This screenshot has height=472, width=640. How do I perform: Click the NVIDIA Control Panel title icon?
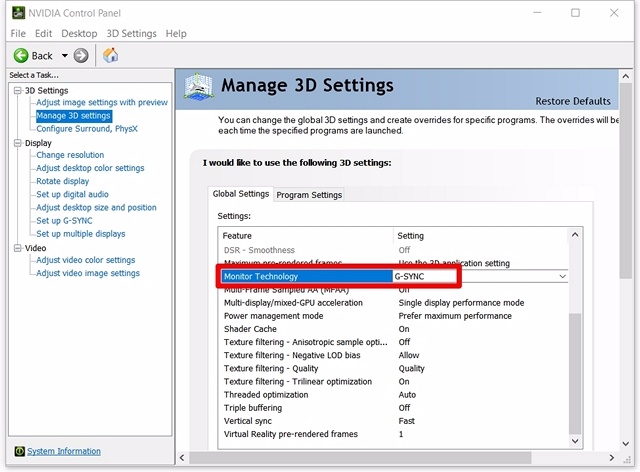click(x=18, y=13)
